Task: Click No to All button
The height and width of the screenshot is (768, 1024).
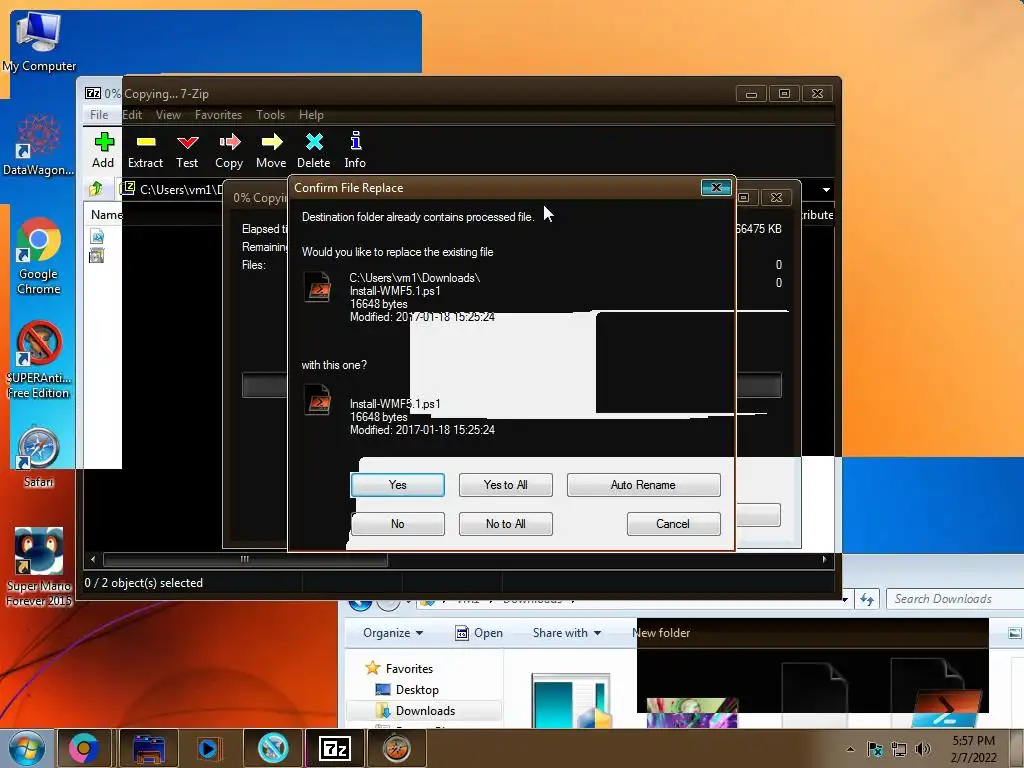Action: [x=505, y=524]
